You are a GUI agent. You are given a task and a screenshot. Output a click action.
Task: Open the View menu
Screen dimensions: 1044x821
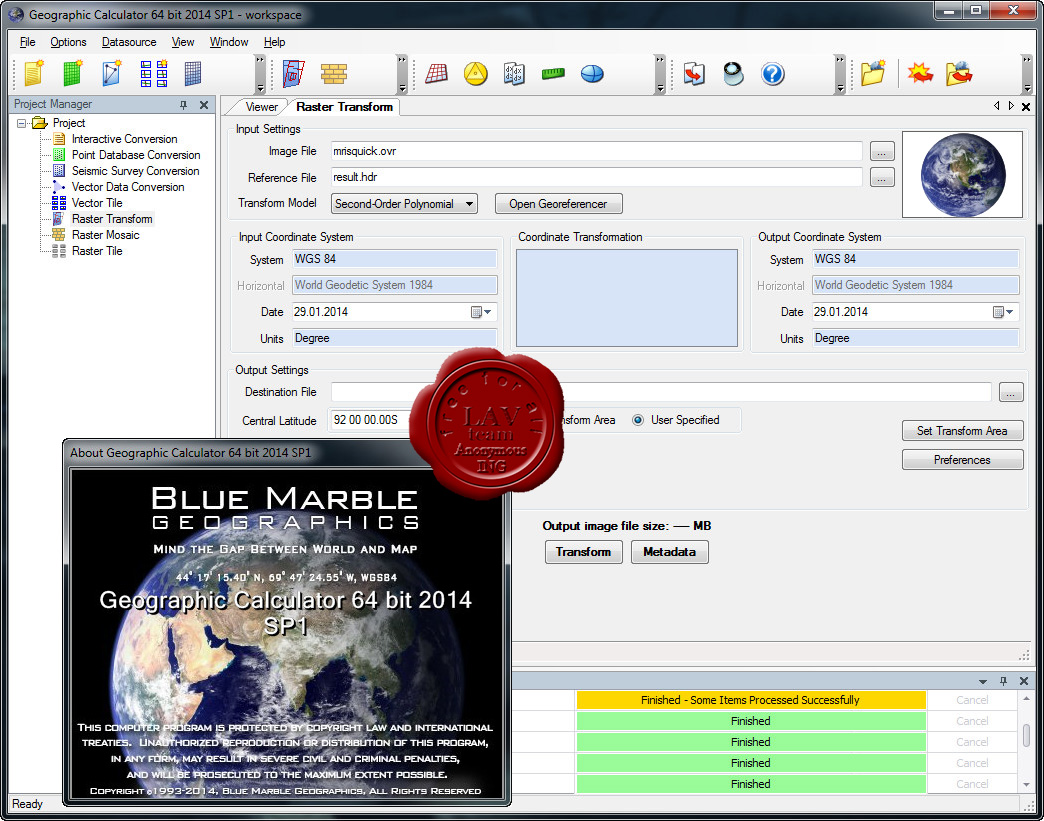point(182,42)
